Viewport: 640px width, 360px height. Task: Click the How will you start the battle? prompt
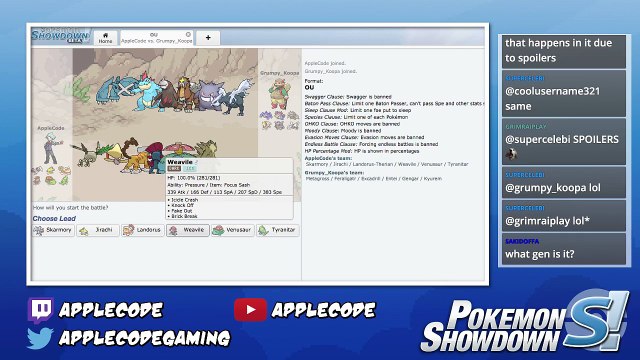coord(71,207)
